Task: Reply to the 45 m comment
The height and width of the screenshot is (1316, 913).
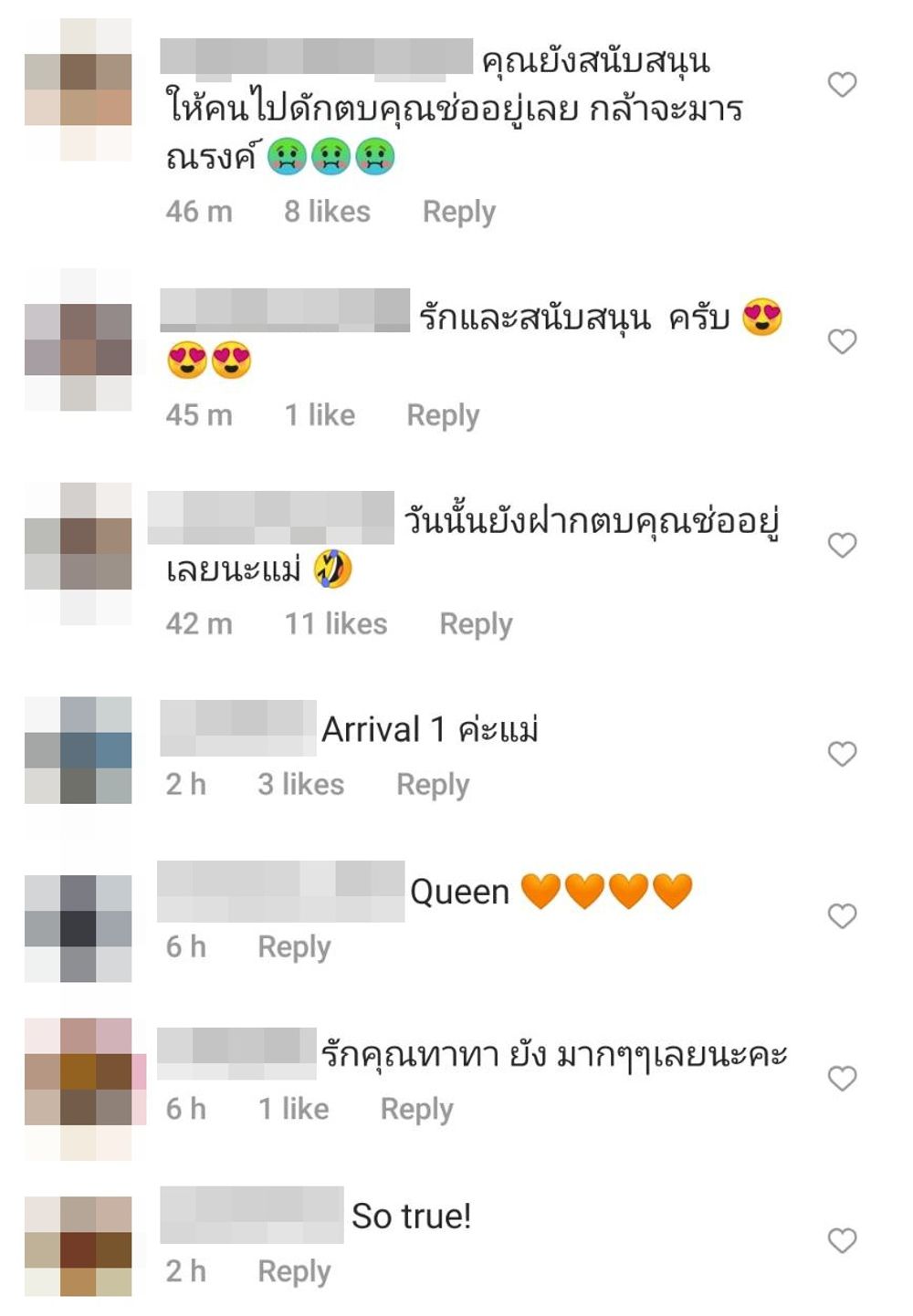Action: coord(443,416)
